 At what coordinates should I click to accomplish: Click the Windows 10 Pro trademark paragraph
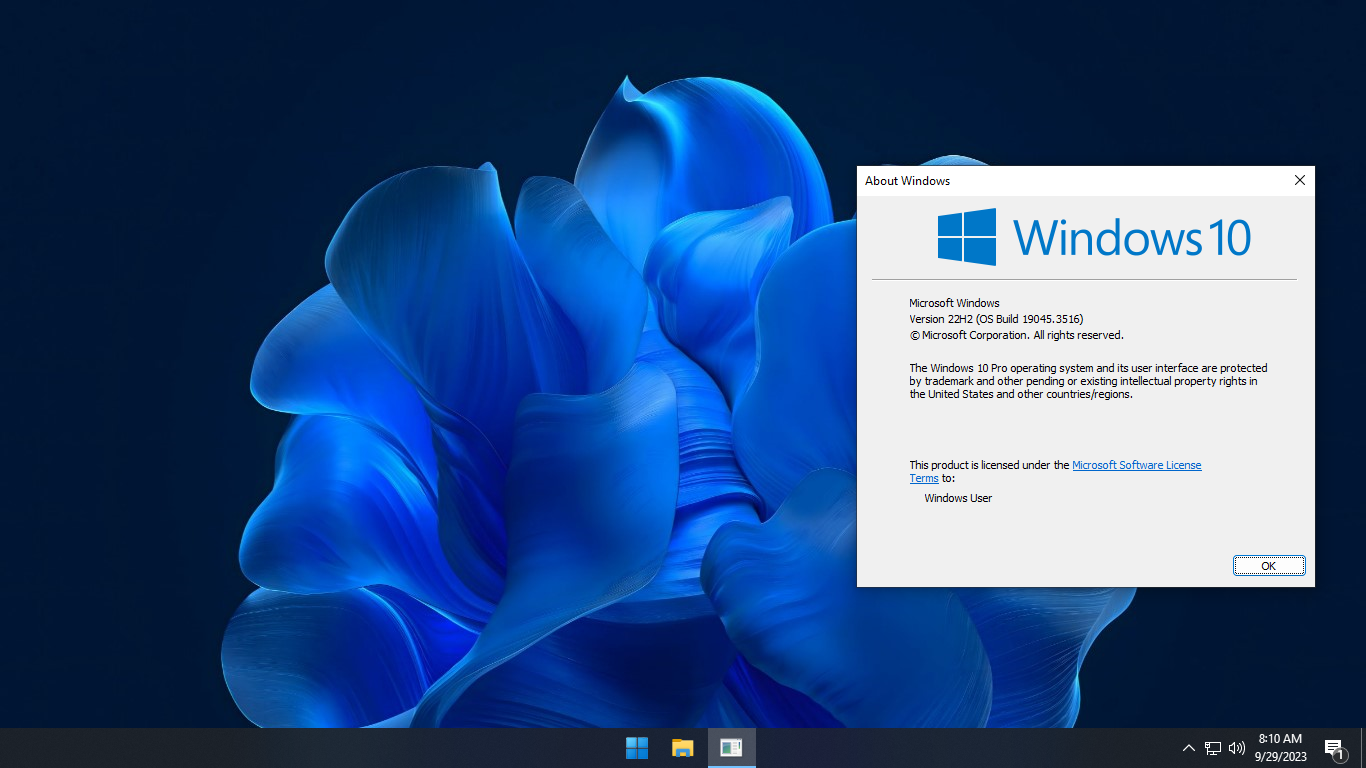(x=1088, y=381)
